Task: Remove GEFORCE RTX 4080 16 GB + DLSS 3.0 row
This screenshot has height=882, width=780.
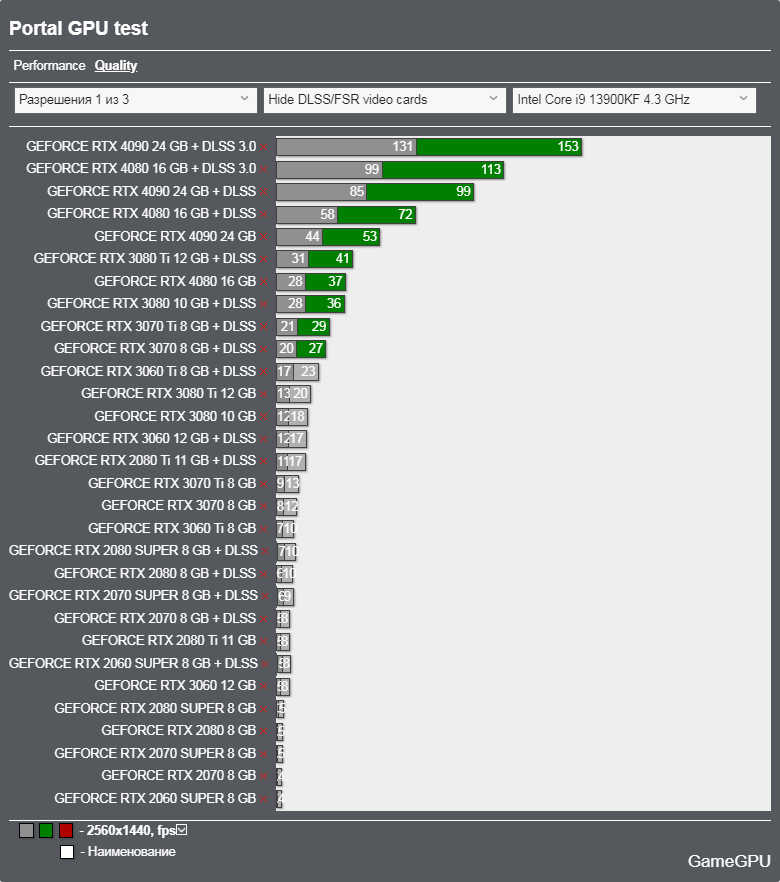Action: [264, 169]
